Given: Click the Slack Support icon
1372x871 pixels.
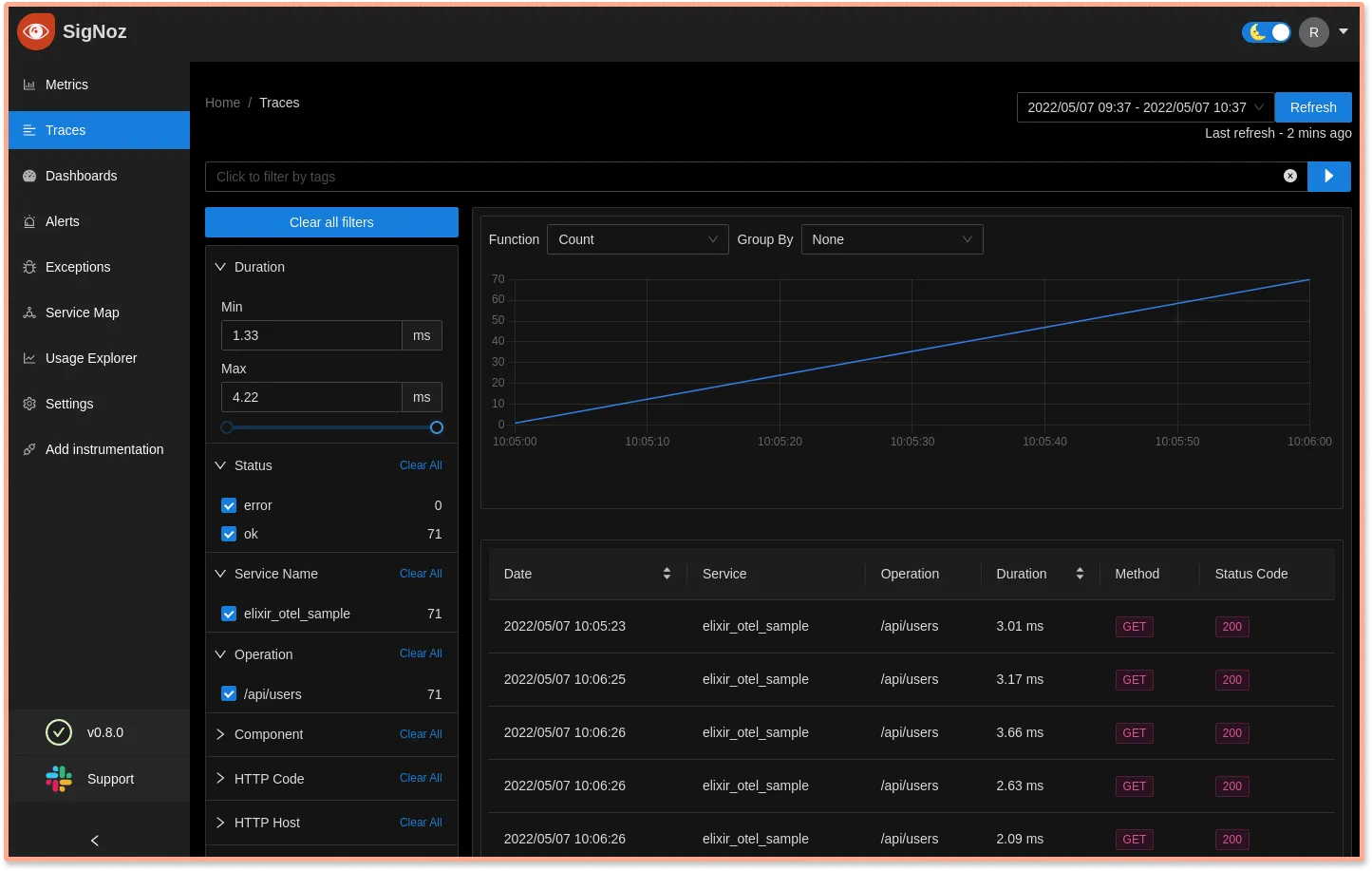Looking at the screenshot, I should (59, 779).
